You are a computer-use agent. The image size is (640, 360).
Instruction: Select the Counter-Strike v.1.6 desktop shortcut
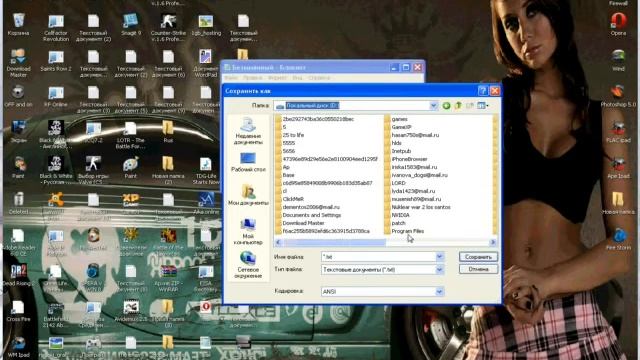click(x=168, y=27)
